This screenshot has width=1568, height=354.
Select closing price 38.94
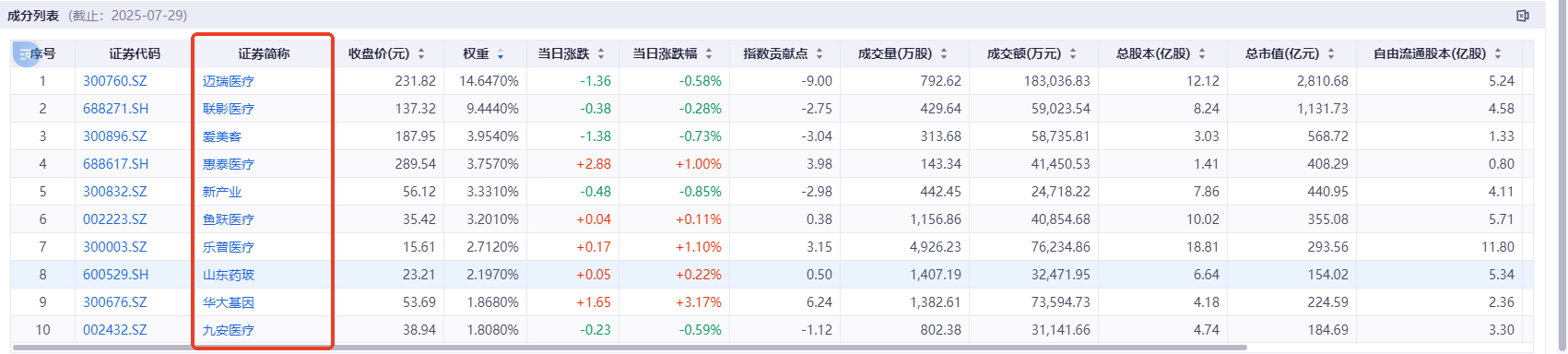419,330
